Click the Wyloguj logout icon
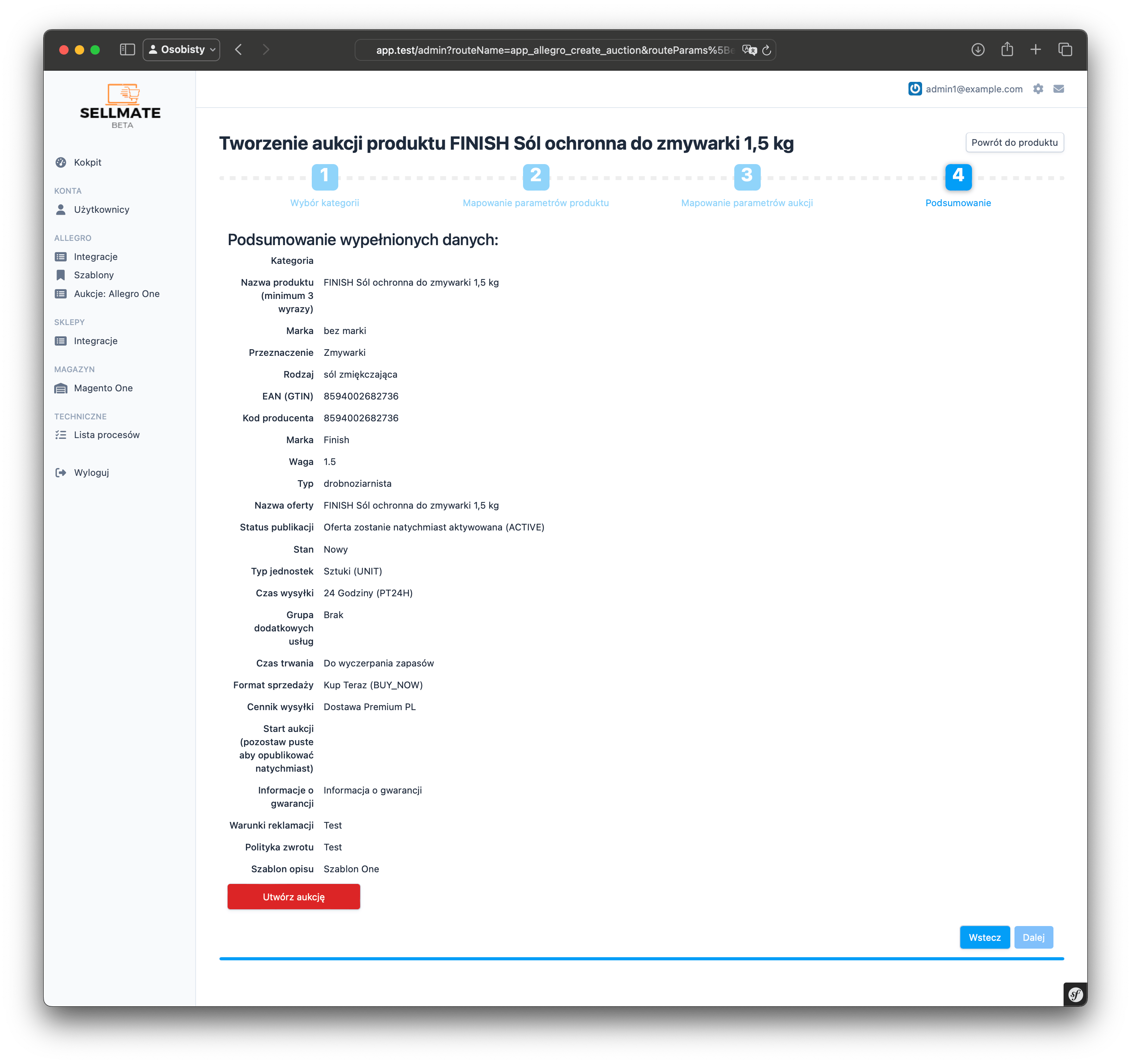 [61, 472]
